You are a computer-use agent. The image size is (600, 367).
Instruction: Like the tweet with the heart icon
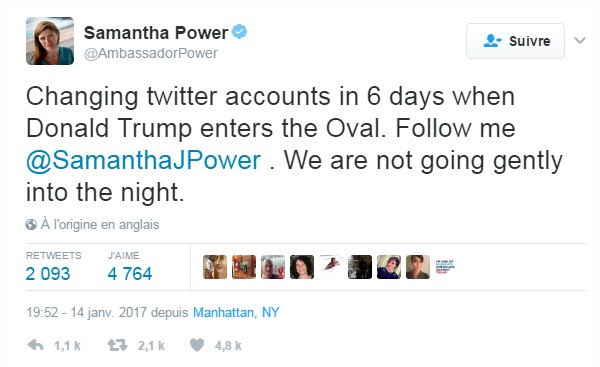coord(197,345)
